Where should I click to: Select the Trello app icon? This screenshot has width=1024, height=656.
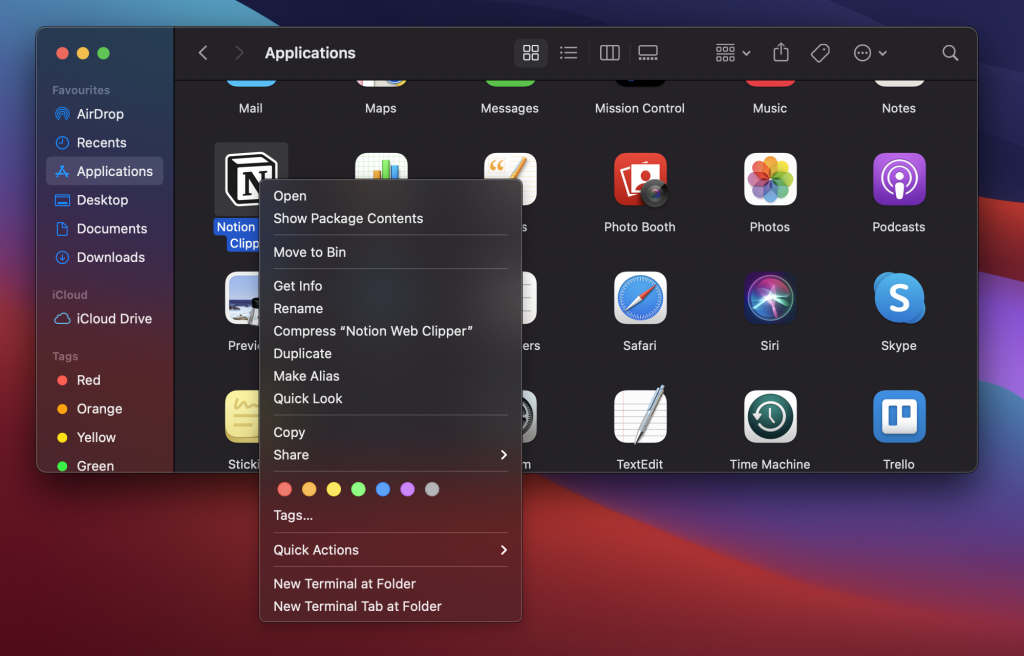tap(899, 416)
